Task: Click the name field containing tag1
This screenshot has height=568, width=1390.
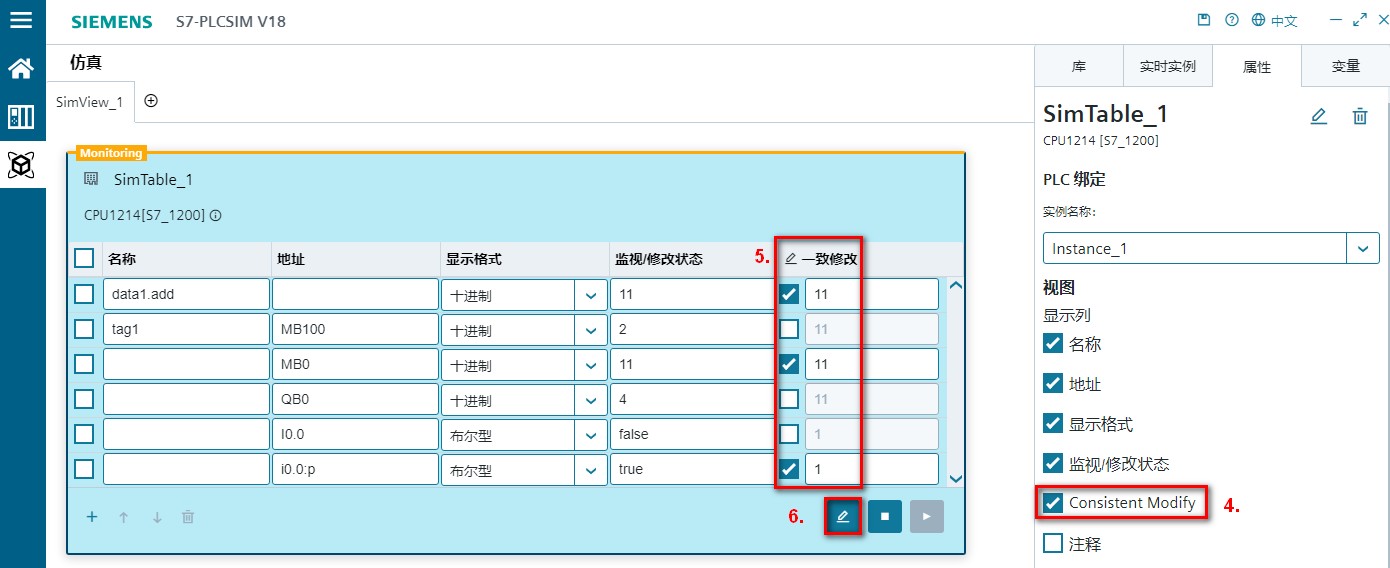Action: coord(186,329)
